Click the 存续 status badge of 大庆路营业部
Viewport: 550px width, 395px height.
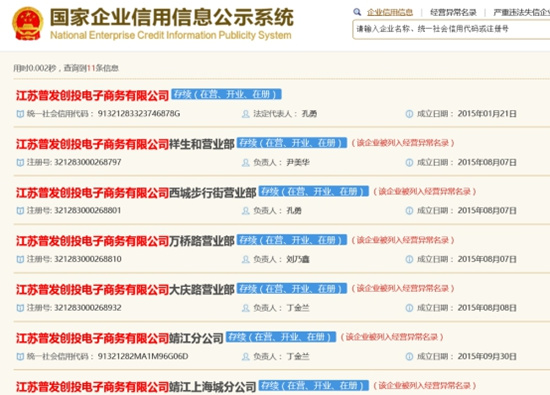pyautogui.click(x=292, y=288)
